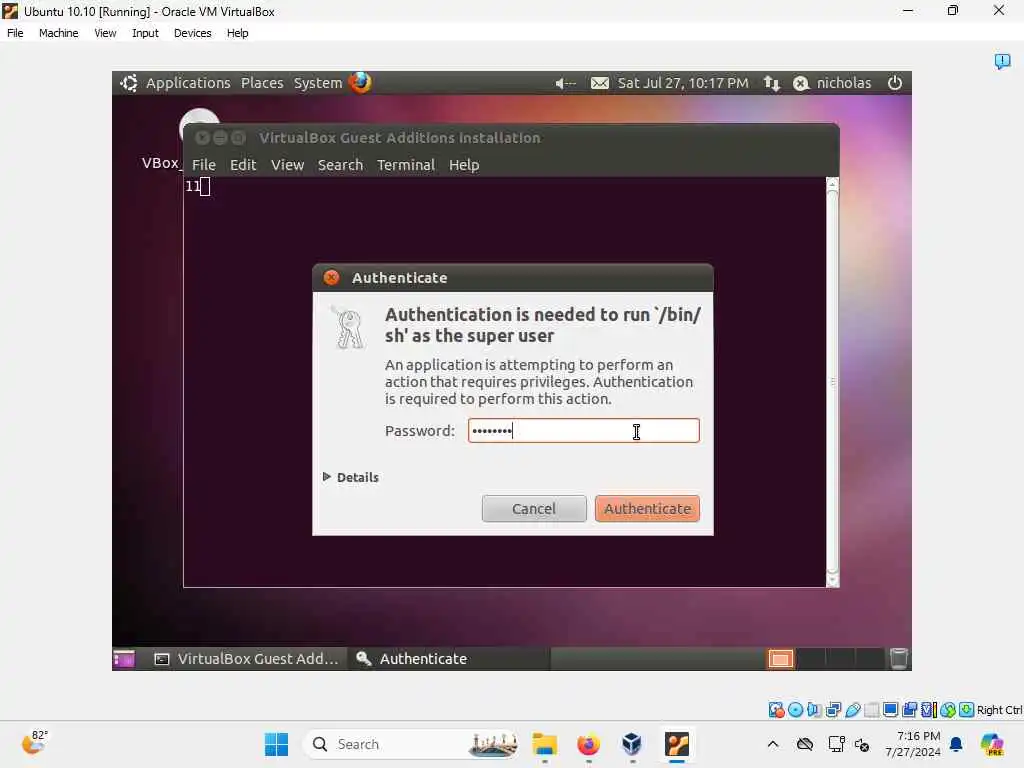Click the keys icon in Authenticate dialog
Image resolution: width=1024 pixels, height=768 pixels.
[347, 327]
